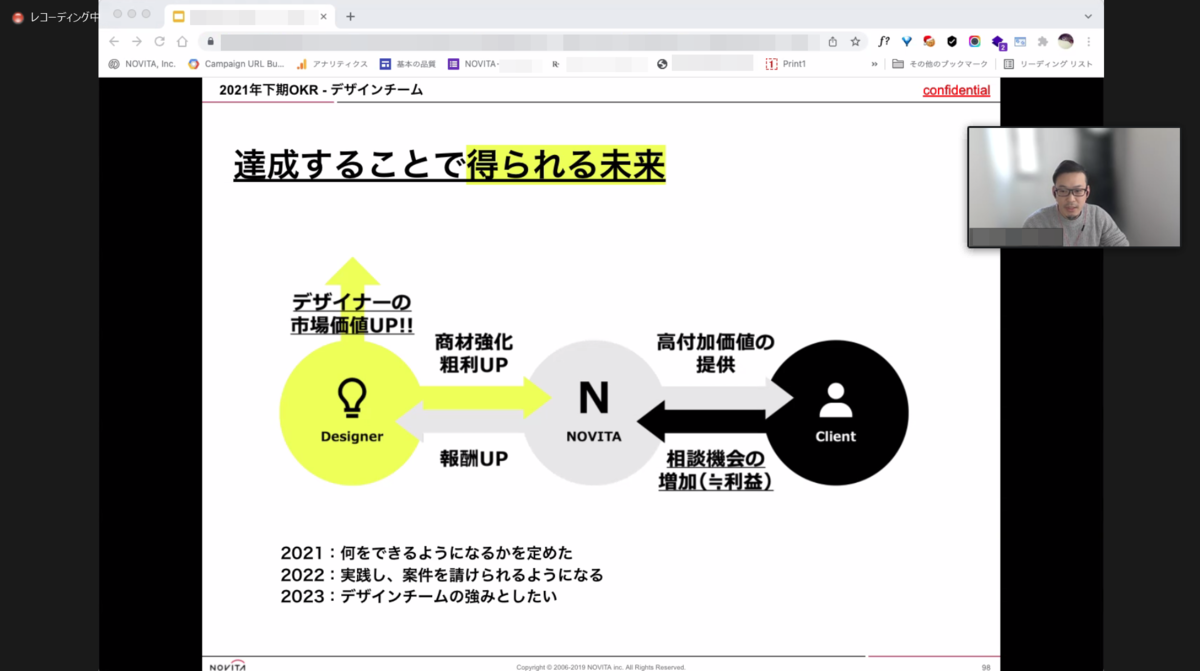The image size is (1200, 671).
Task: Click the NOVITA footer logo
Action: (227, 665)
